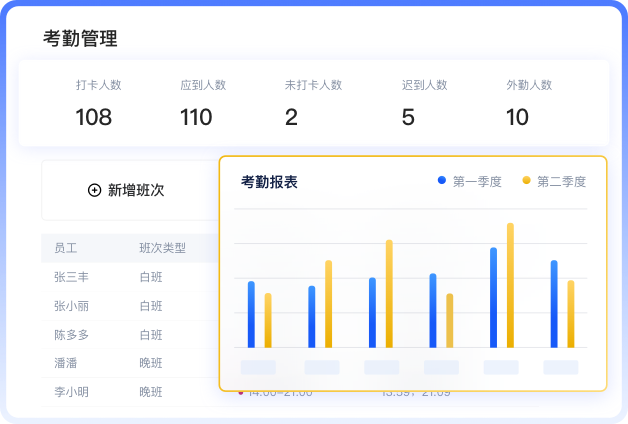This screenshot has width=628, height=424.
Task: Open the 迟到人数 5 statistic
Action: 425,102
